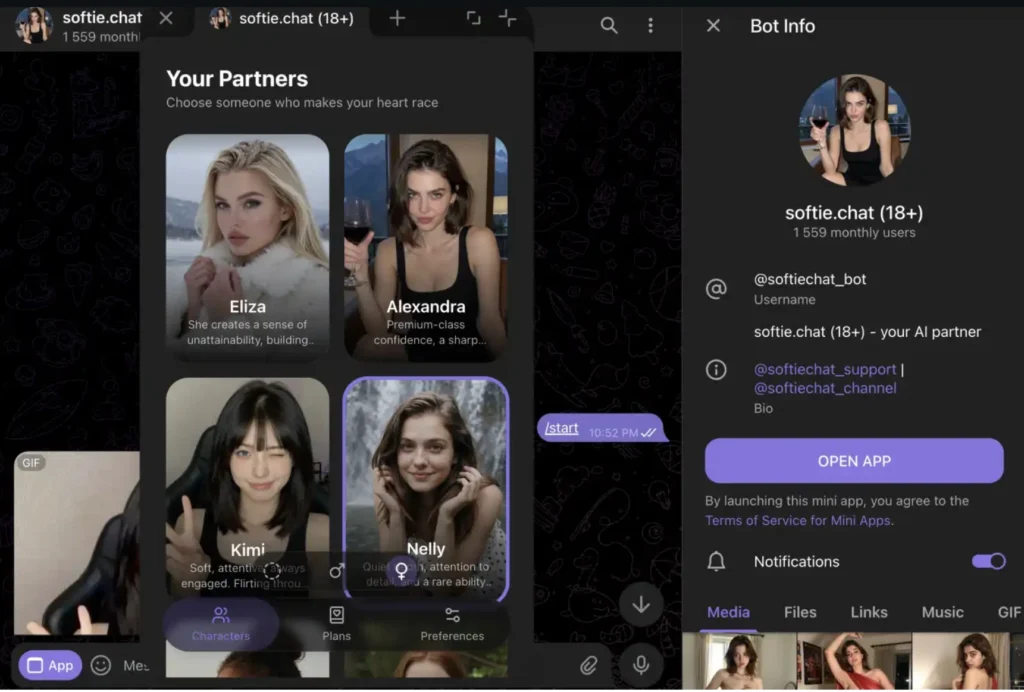
Task: Record a voice message with microphone
Action: tap(641, 665)
